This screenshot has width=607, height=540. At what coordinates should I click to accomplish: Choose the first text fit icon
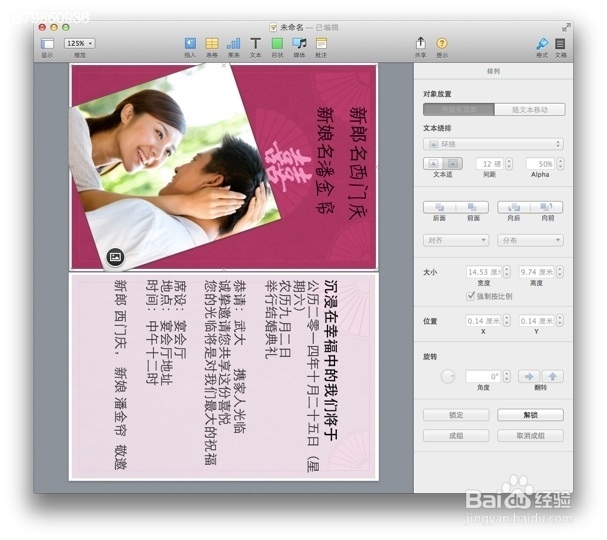434,163
